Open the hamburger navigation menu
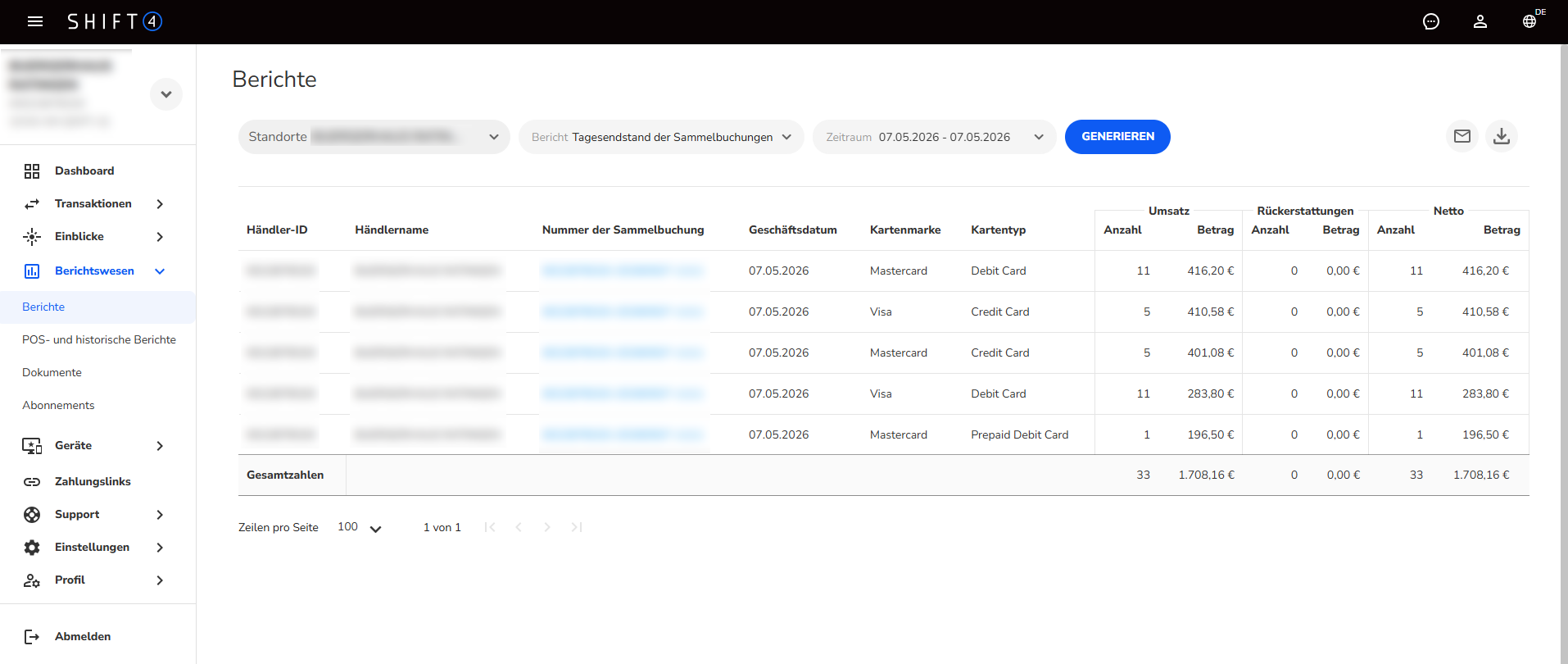 click(x=35, y=21)
